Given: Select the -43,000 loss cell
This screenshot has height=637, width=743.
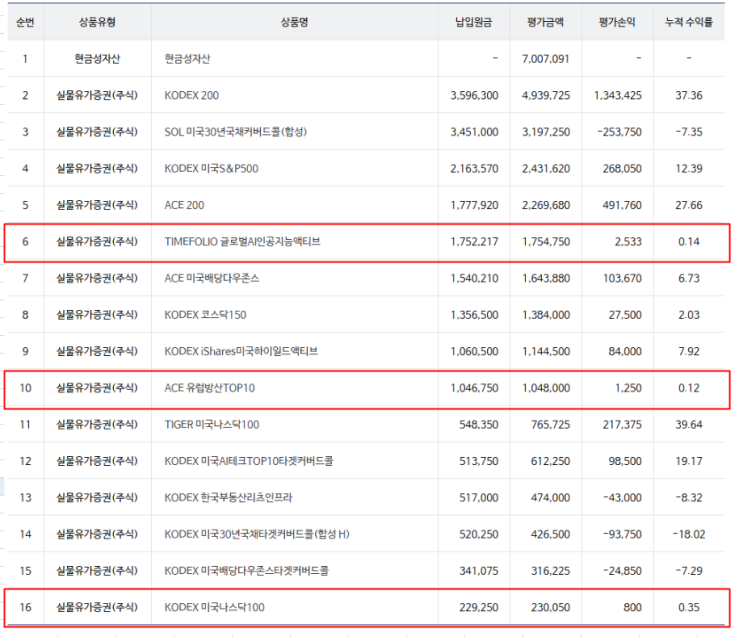Looking at the screenshot, I should [622, 498].
